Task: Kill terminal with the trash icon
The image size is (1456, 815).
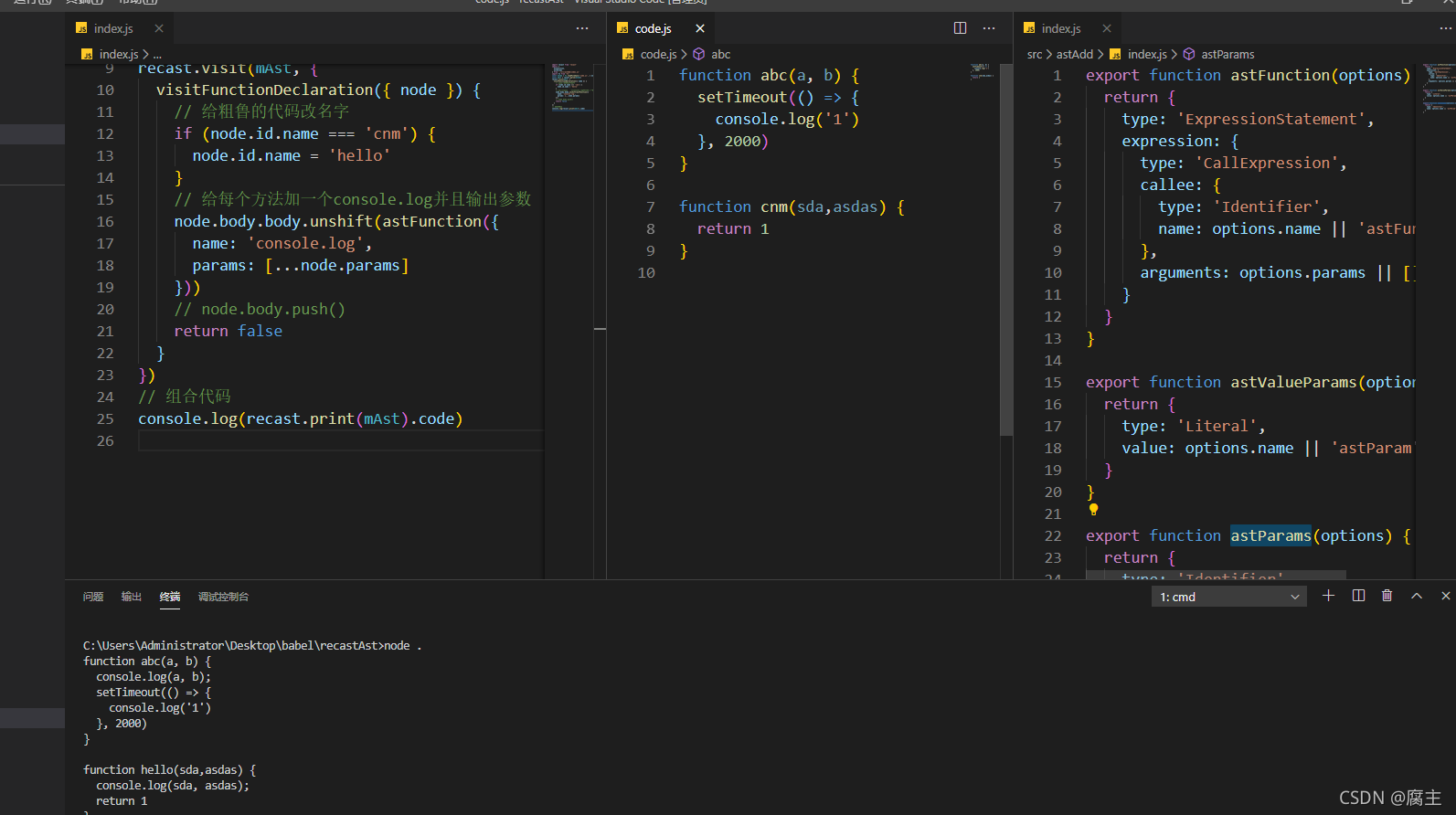Action: point(1387,596)
